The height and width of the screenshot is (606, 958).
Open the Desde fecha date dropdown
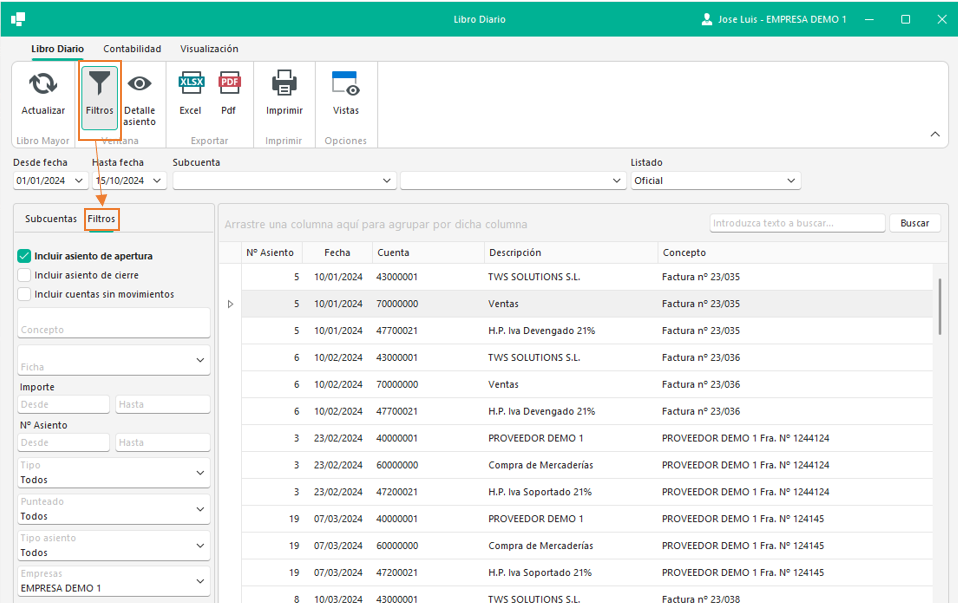click(79, 181)
